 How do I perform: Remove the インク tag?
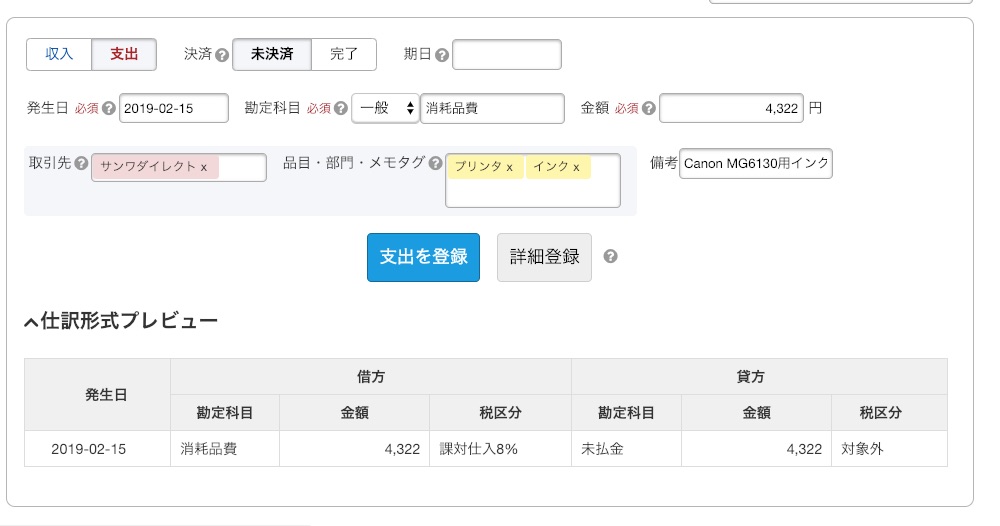576,167
